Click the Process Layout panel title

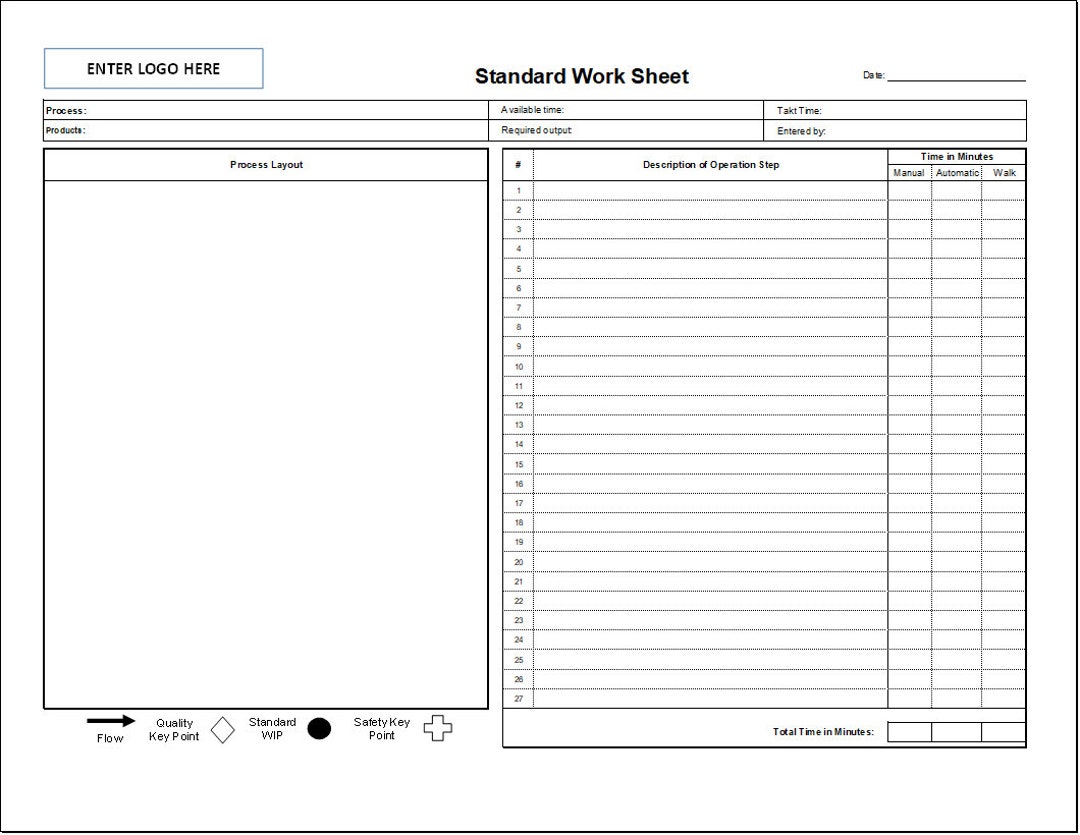coord(266,164)
